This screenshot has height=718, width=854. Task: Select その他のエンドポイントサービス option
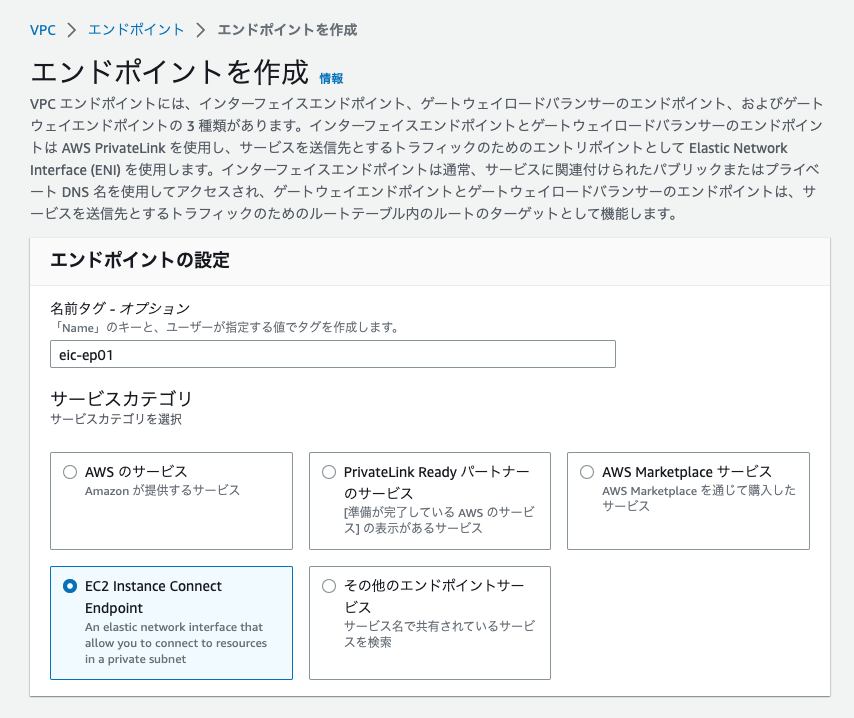point(329,585)
